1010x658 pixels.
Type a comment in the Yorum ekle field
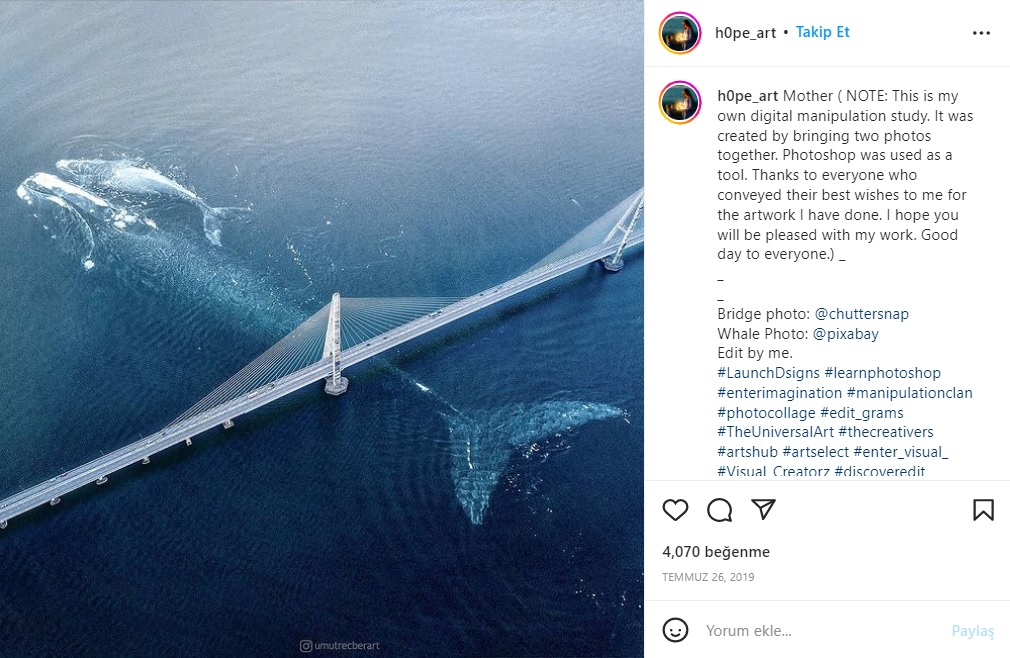click(x=820, y=631)
